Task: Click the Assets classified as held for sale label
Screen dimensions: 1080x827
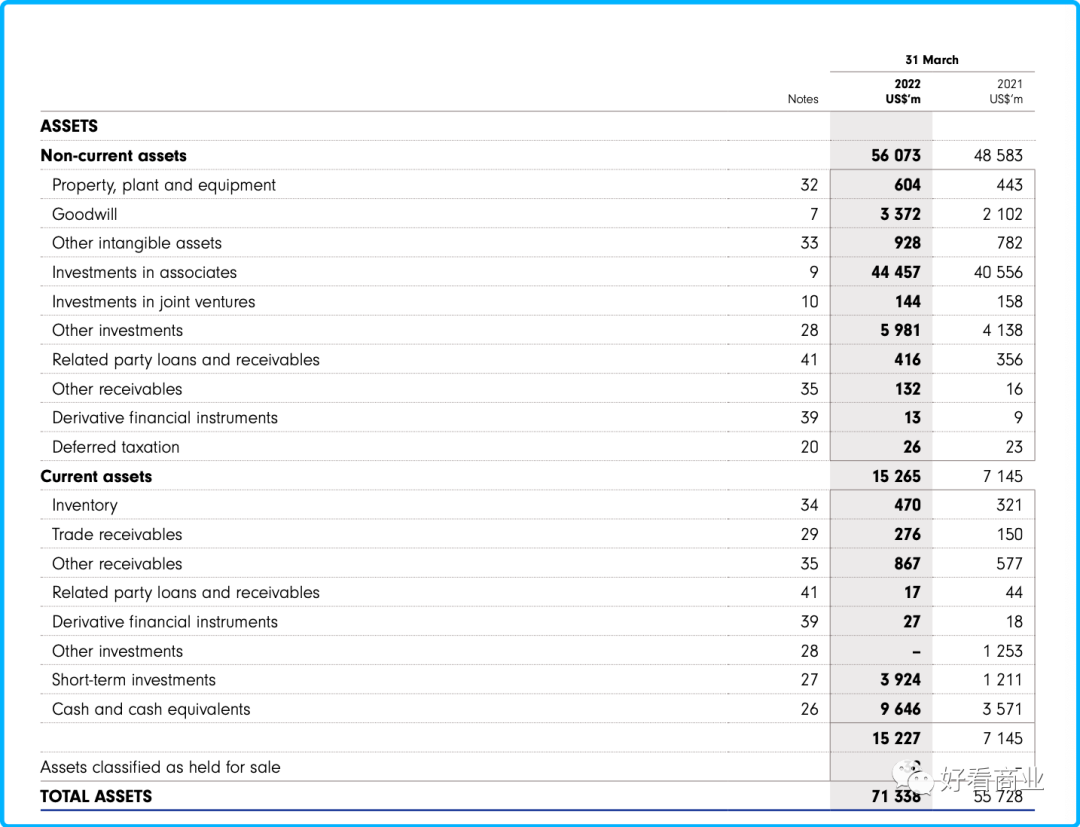Action: point(160,768)
